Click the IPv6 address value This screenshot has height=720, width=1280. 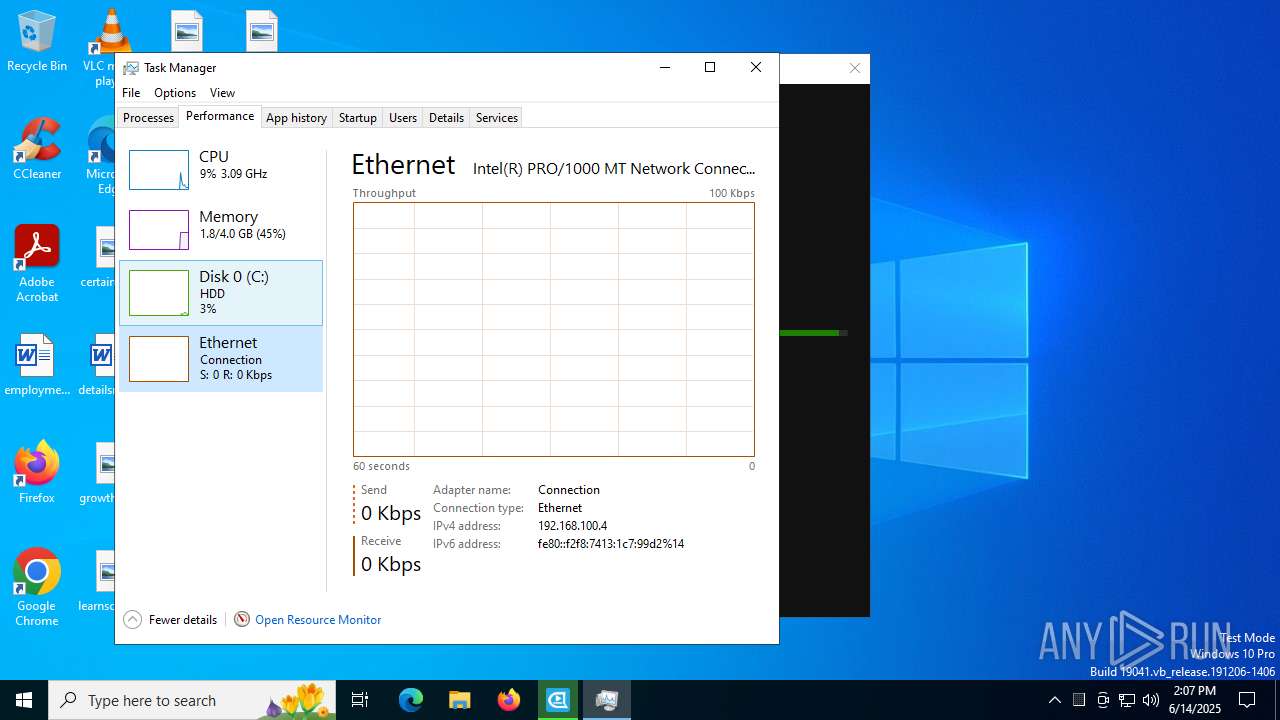pos(611,544)
